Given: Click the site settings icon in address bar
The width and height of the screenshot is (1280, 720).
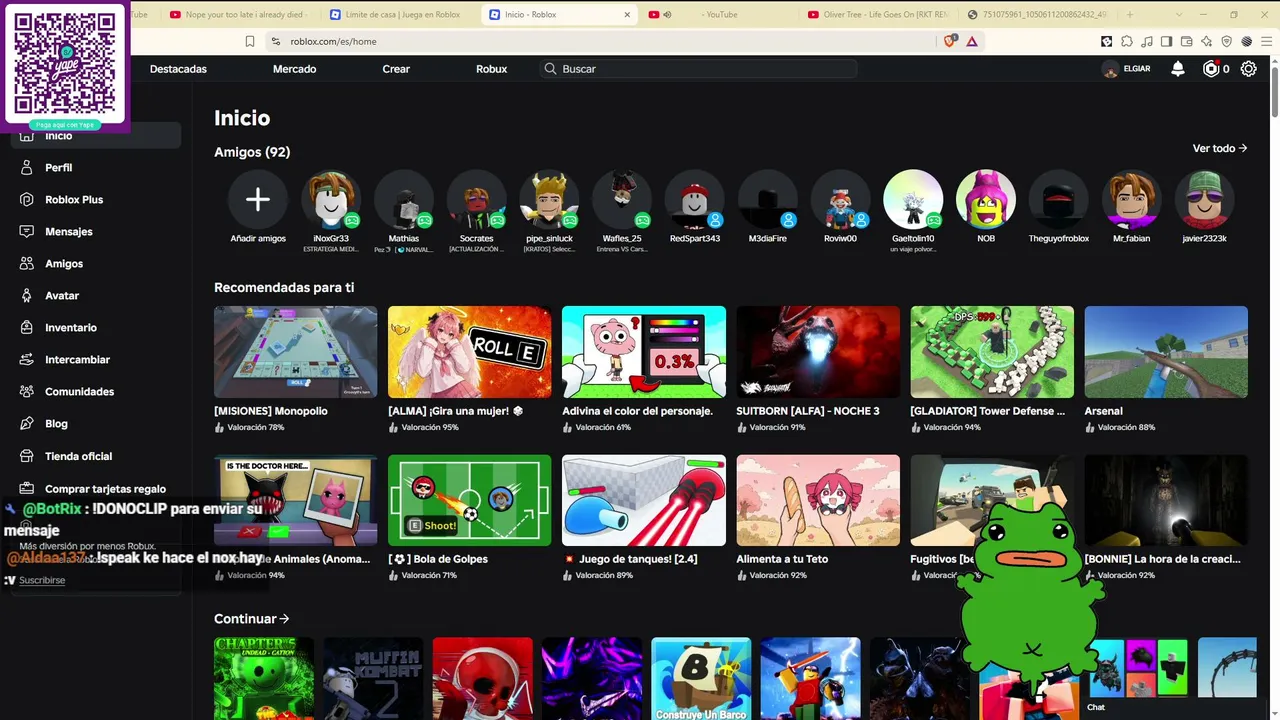Looking at the screenshot, I should point(276,41).
